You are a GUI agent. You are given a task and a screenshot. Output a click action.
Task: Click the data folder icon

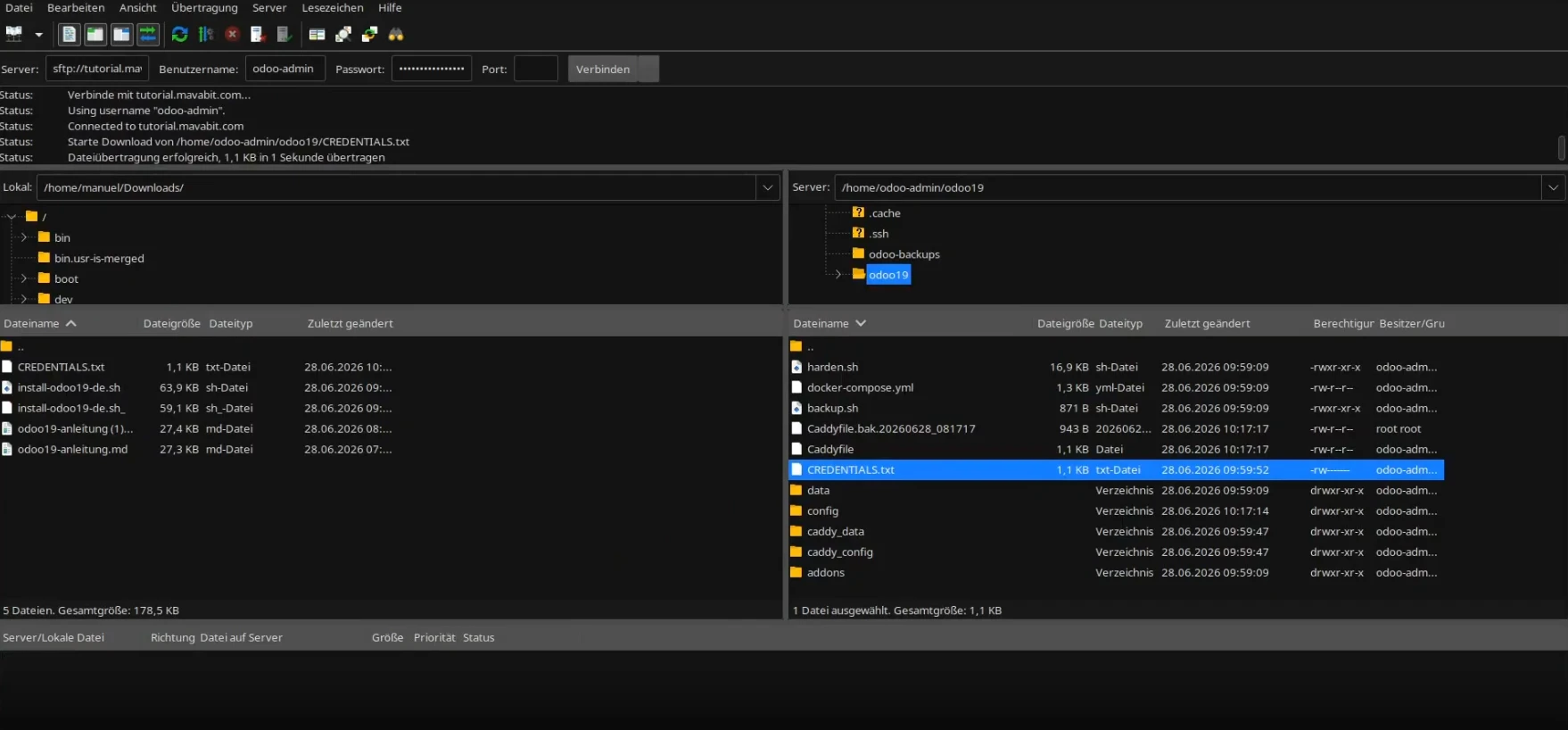click(x=796, y=490)
